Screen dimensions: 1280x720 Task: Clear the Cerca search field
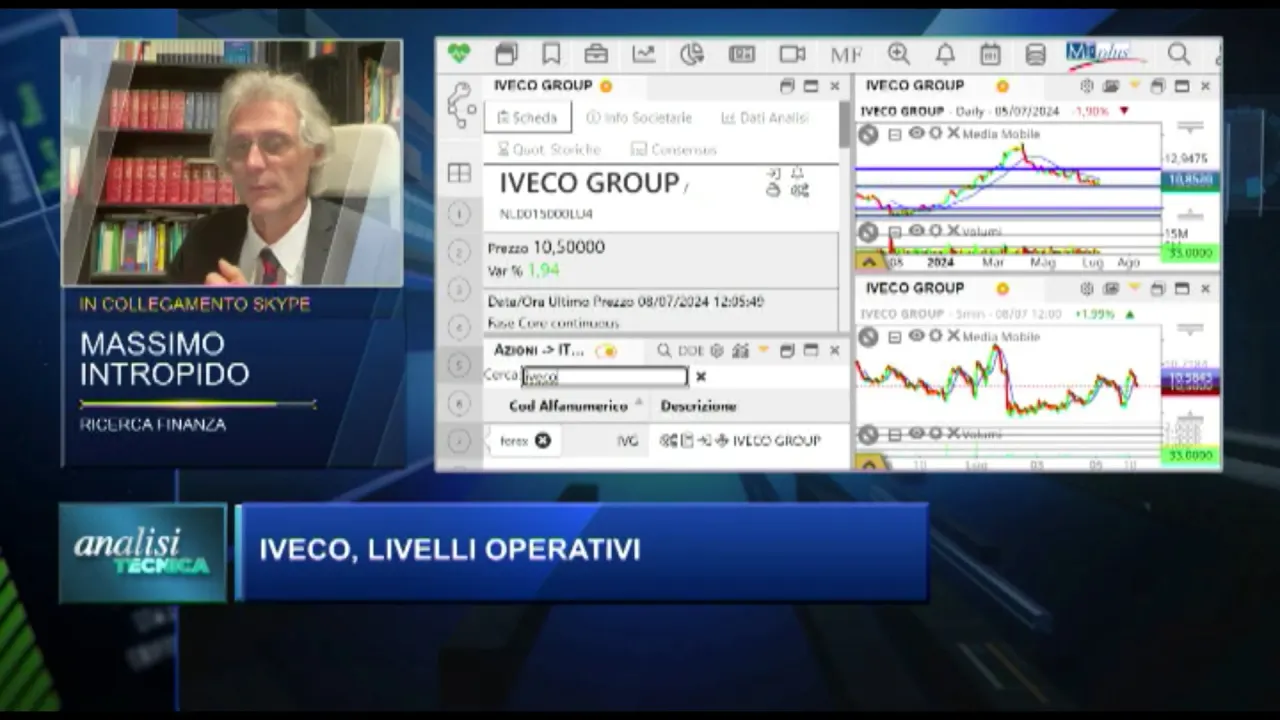pyautogui.click(x=701, y=377)
